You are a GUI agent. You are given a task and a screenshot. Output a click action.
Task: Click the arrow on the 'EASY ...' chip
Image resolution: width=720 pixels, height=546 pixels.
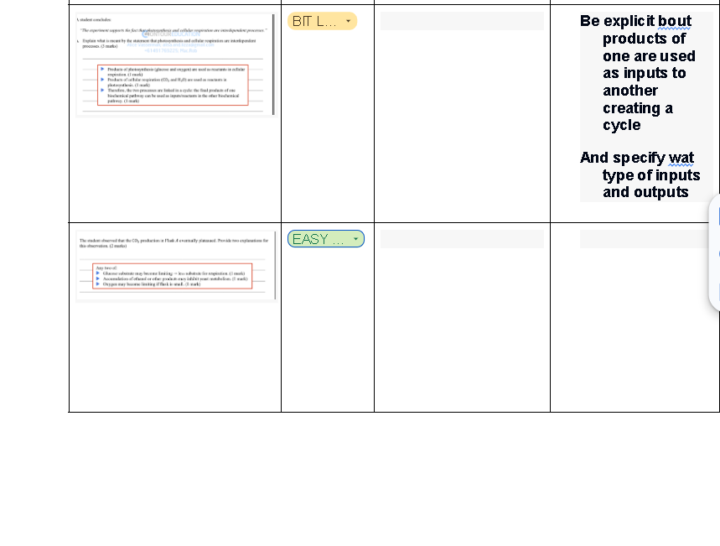coord(355,239)
